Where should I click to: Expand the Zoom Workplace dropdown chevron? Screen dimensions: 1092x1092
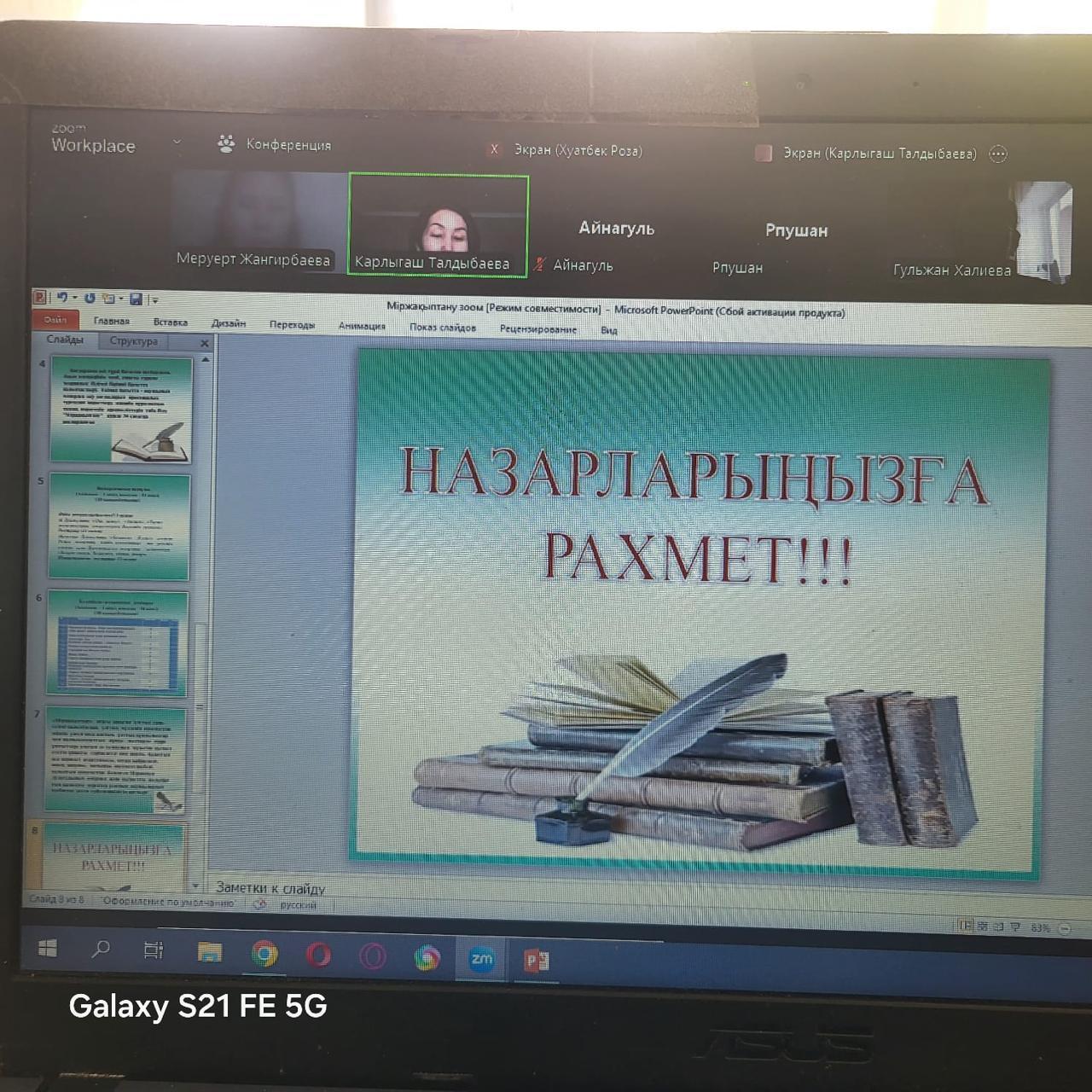177,142
